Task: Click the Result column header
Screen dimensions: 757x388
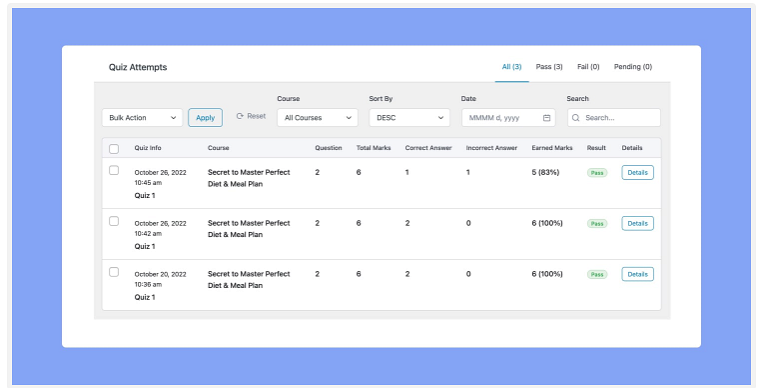Action: (x=596, y=148)
